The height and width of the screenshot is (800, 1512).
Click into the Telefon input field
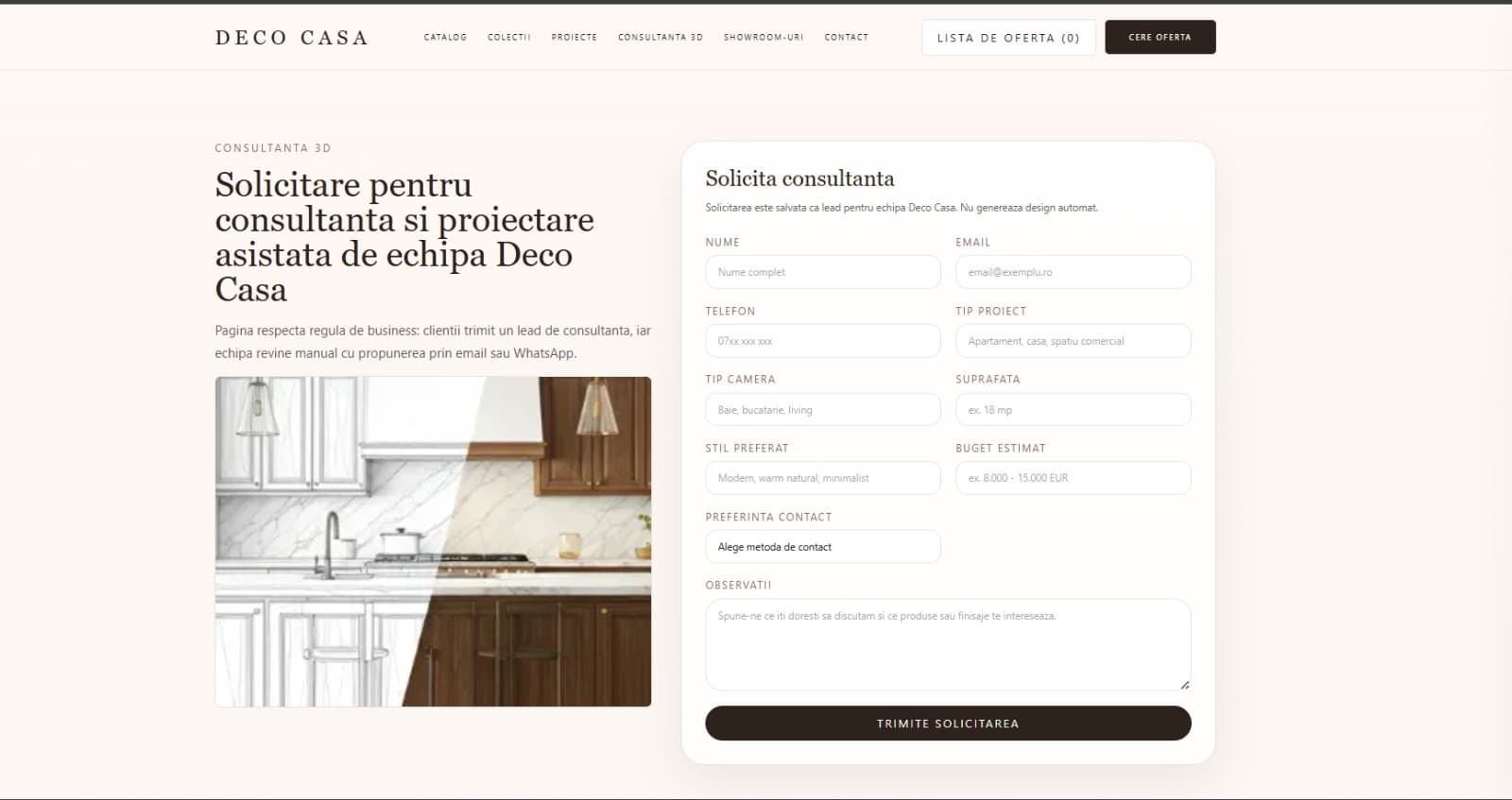click(823, 341)
